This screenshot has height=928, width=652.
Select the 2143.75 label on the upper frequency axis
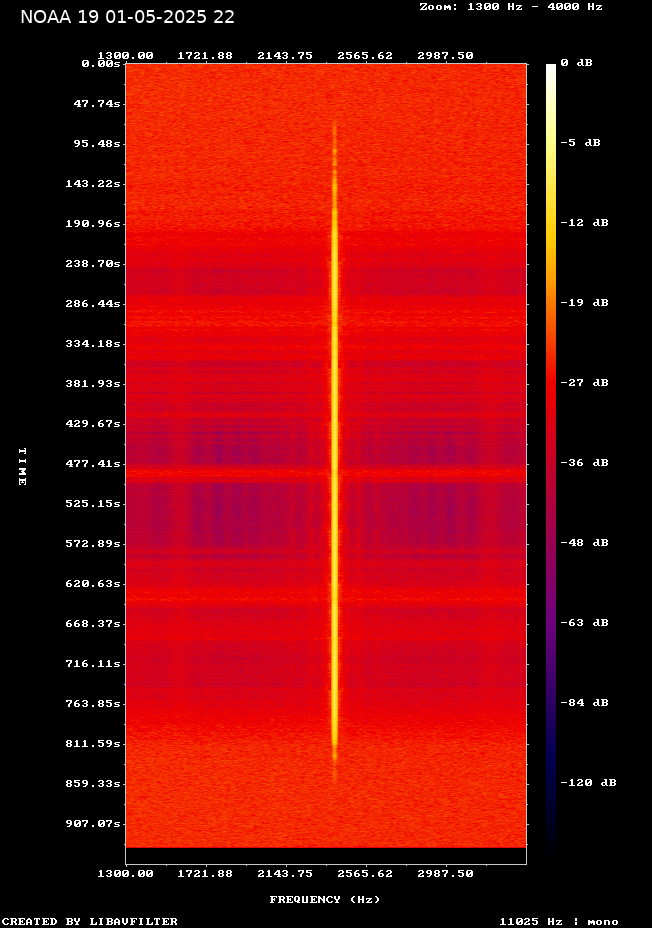[285, 56]
